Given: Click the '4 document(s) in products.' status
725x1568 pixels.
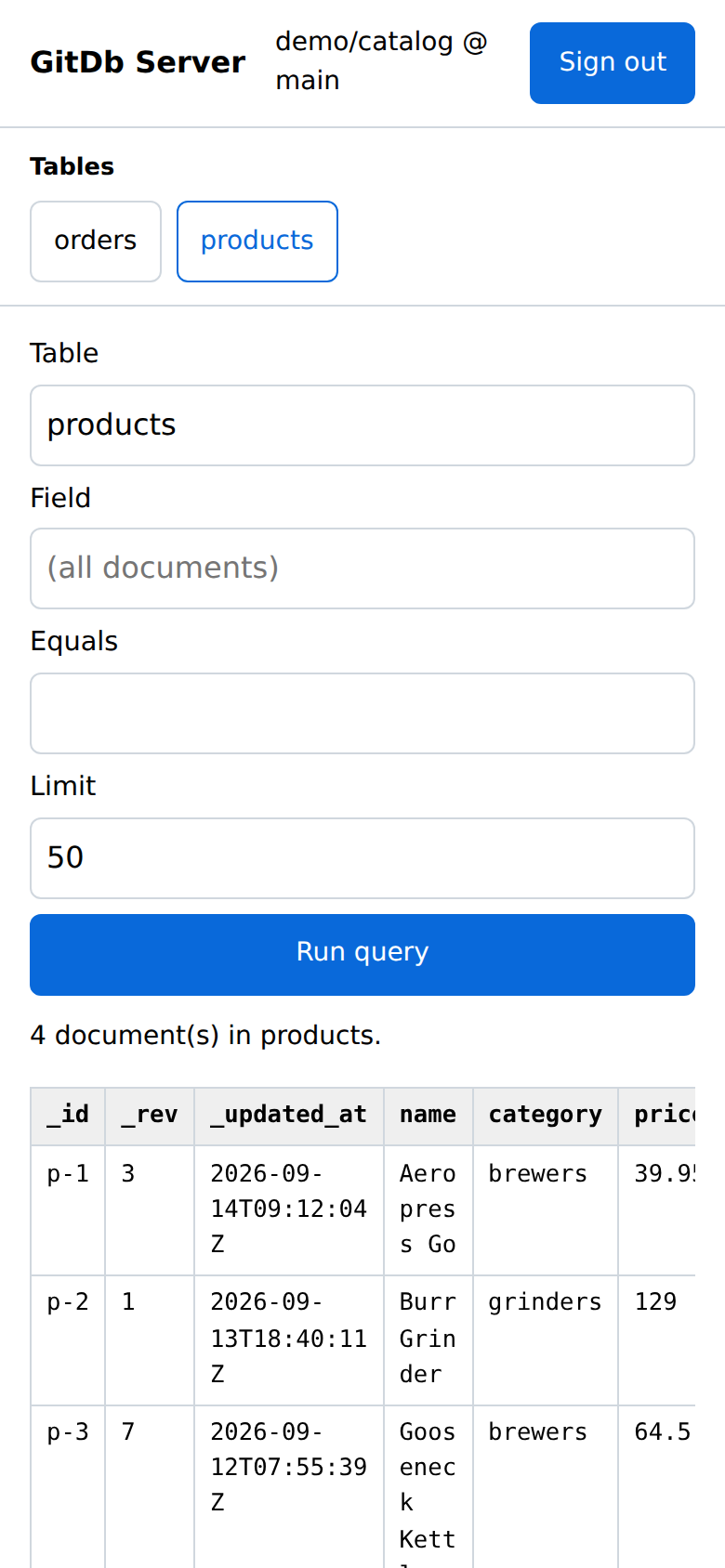Looking at the screenshot, I should point(205,1036).
